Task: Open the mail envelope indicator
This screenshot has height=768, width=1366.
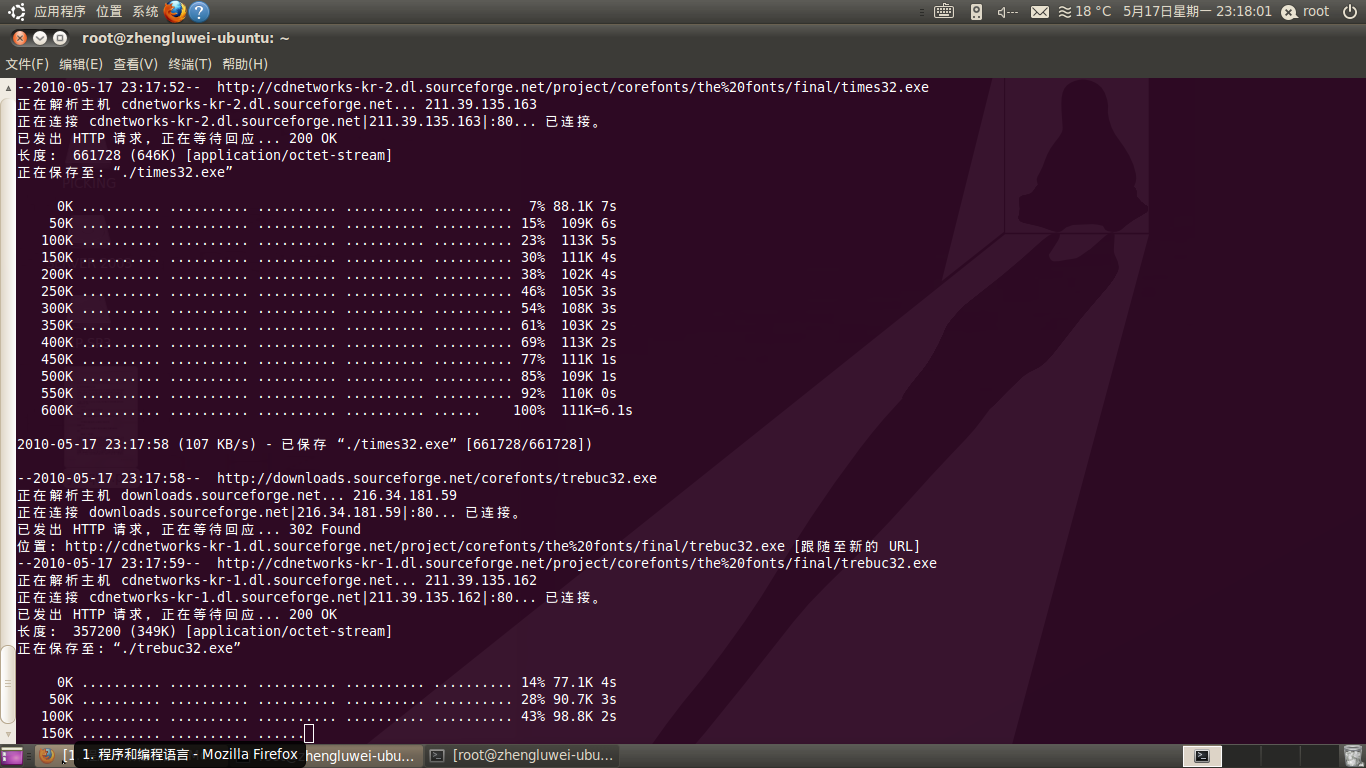Action: (x=1040, y=12)
